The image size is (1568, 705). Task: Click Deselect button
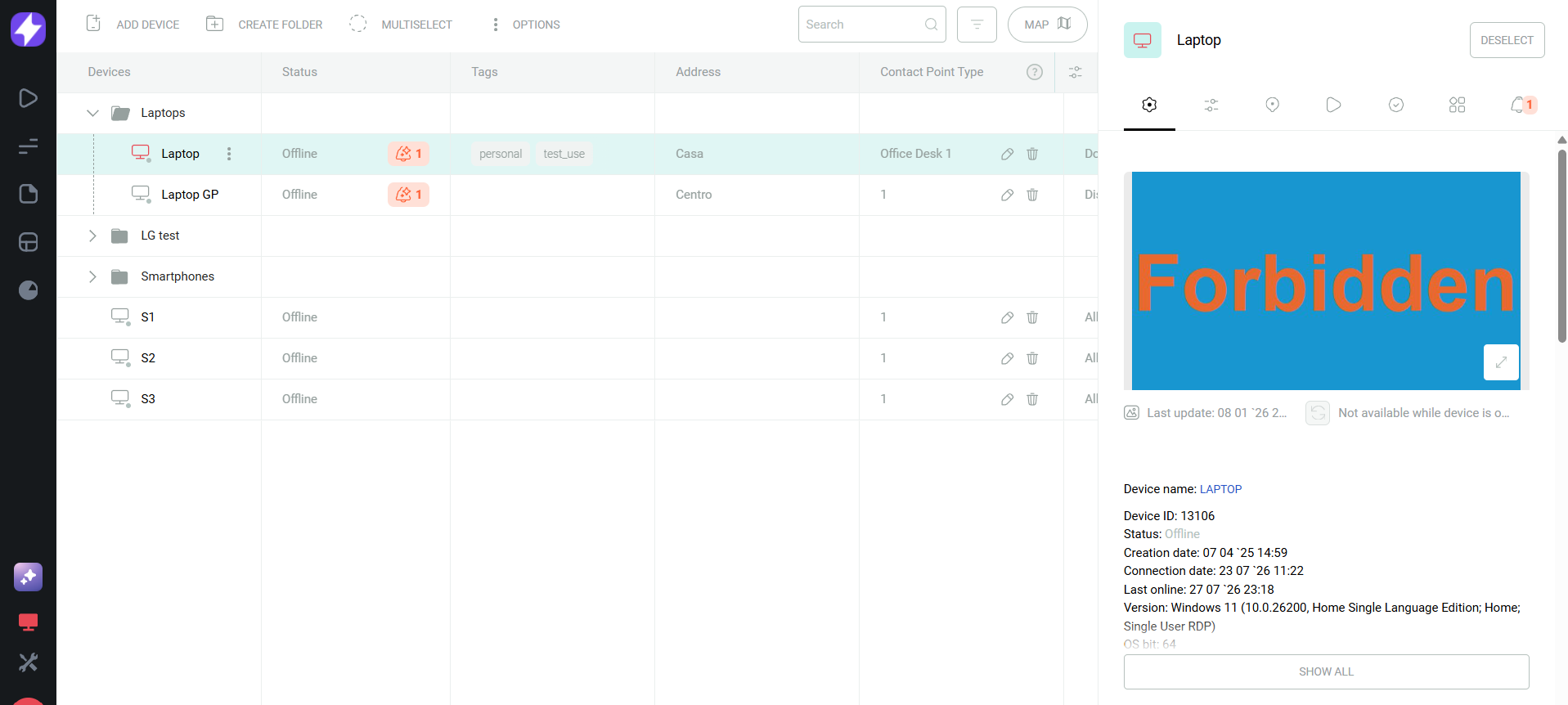point(1507,40)
